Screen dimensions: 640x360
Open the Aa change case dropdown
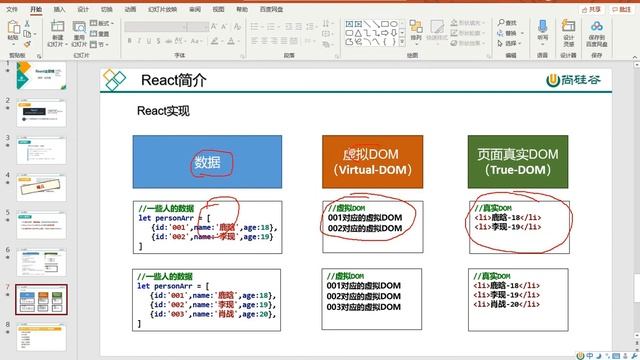click(196, 41)
